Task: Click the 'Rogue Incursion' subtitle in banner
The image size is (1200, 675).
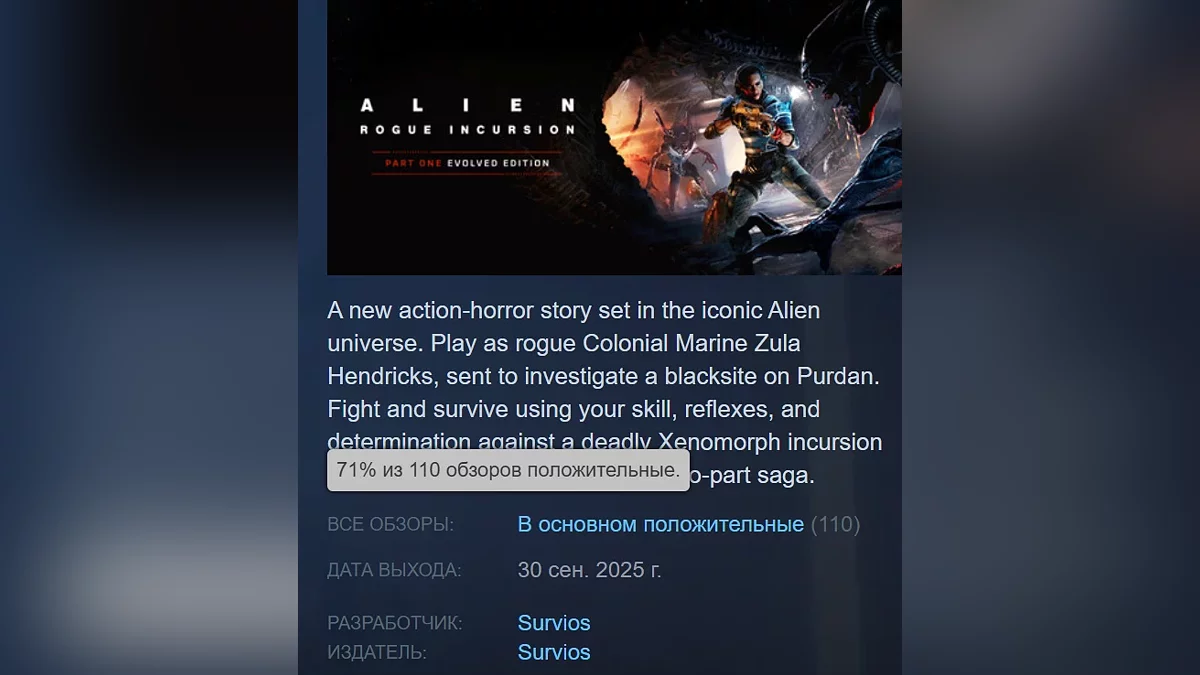Action: [x=467, y=130]
